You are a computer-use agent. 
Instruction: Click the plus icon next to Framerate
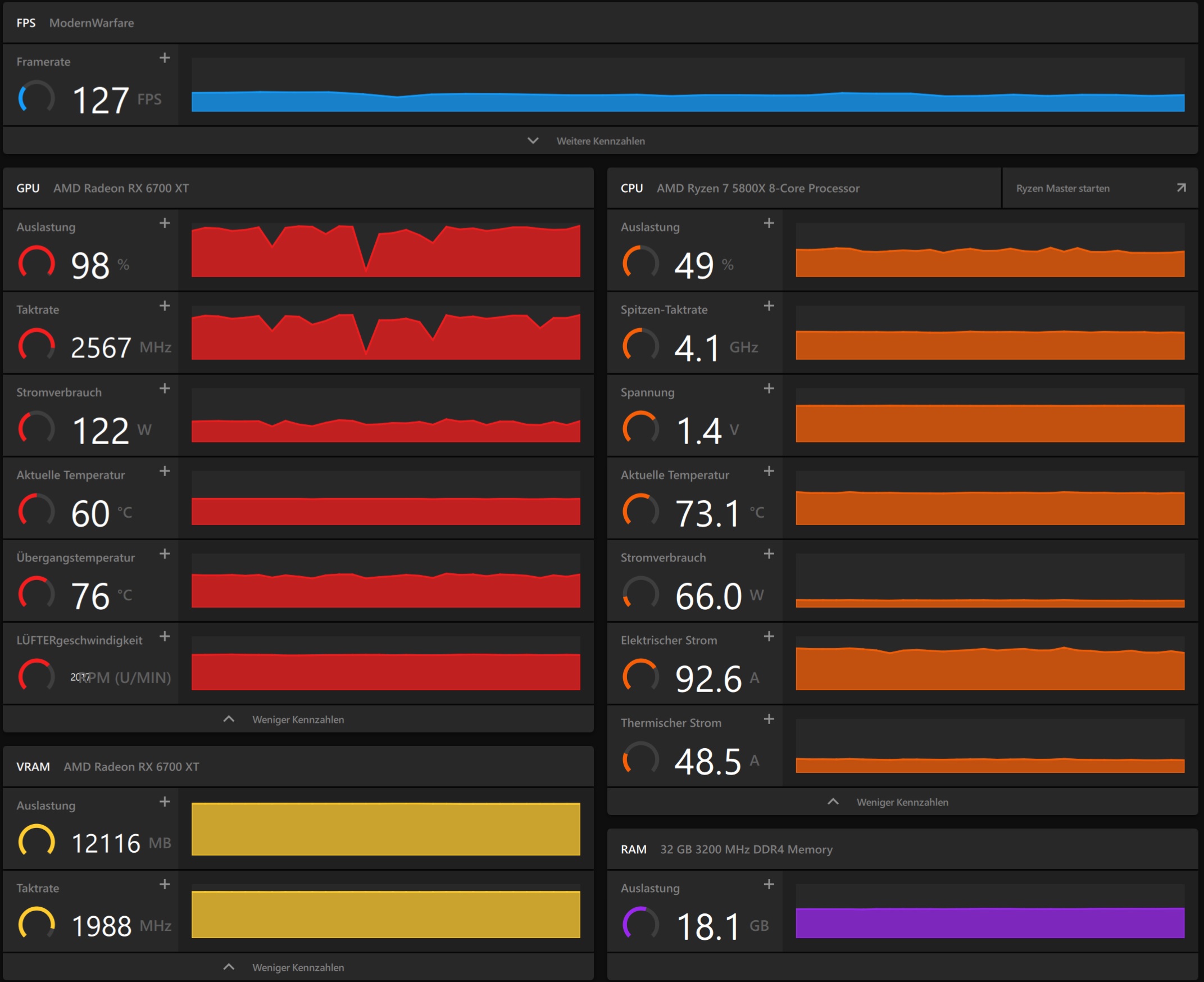pyautogui.click(x=165, y=58)
